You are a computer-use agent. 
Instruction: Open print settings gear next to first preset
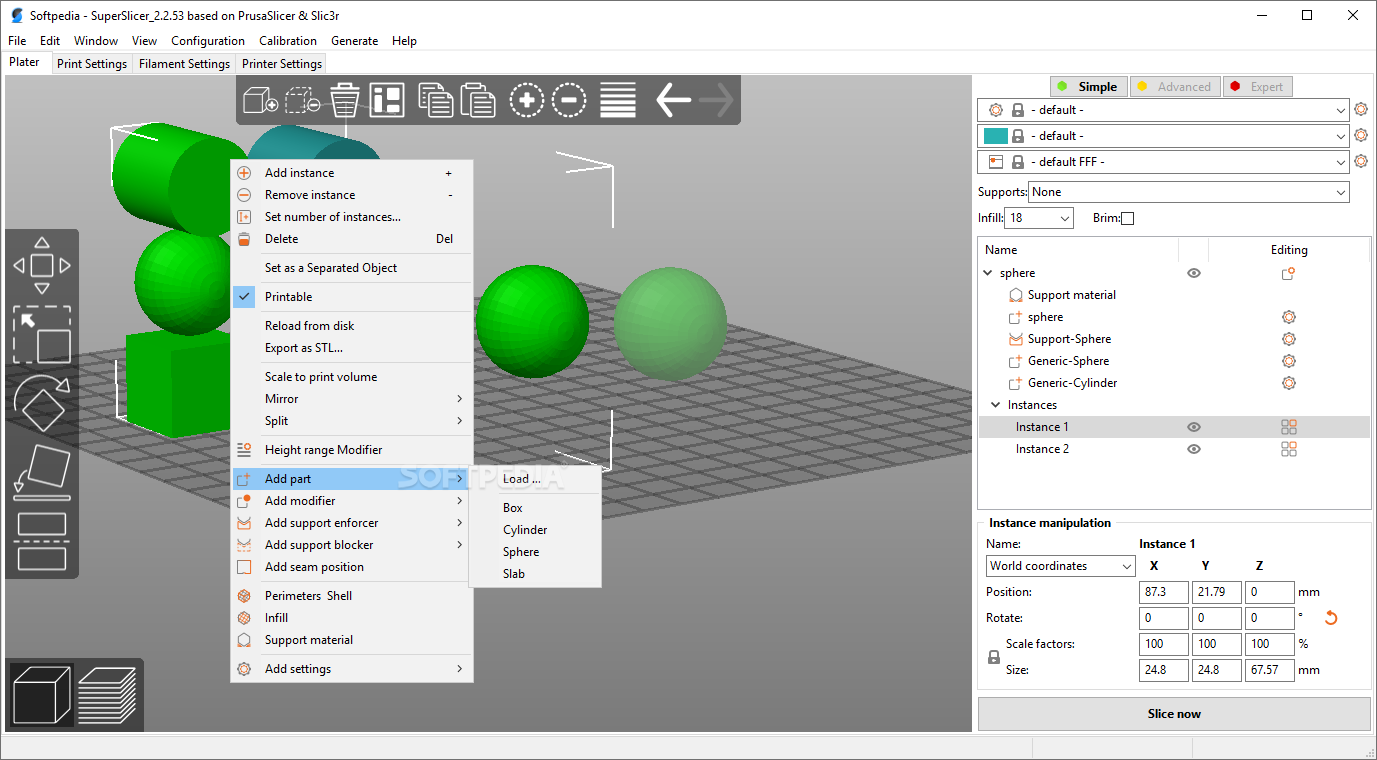coord(1361,110)
